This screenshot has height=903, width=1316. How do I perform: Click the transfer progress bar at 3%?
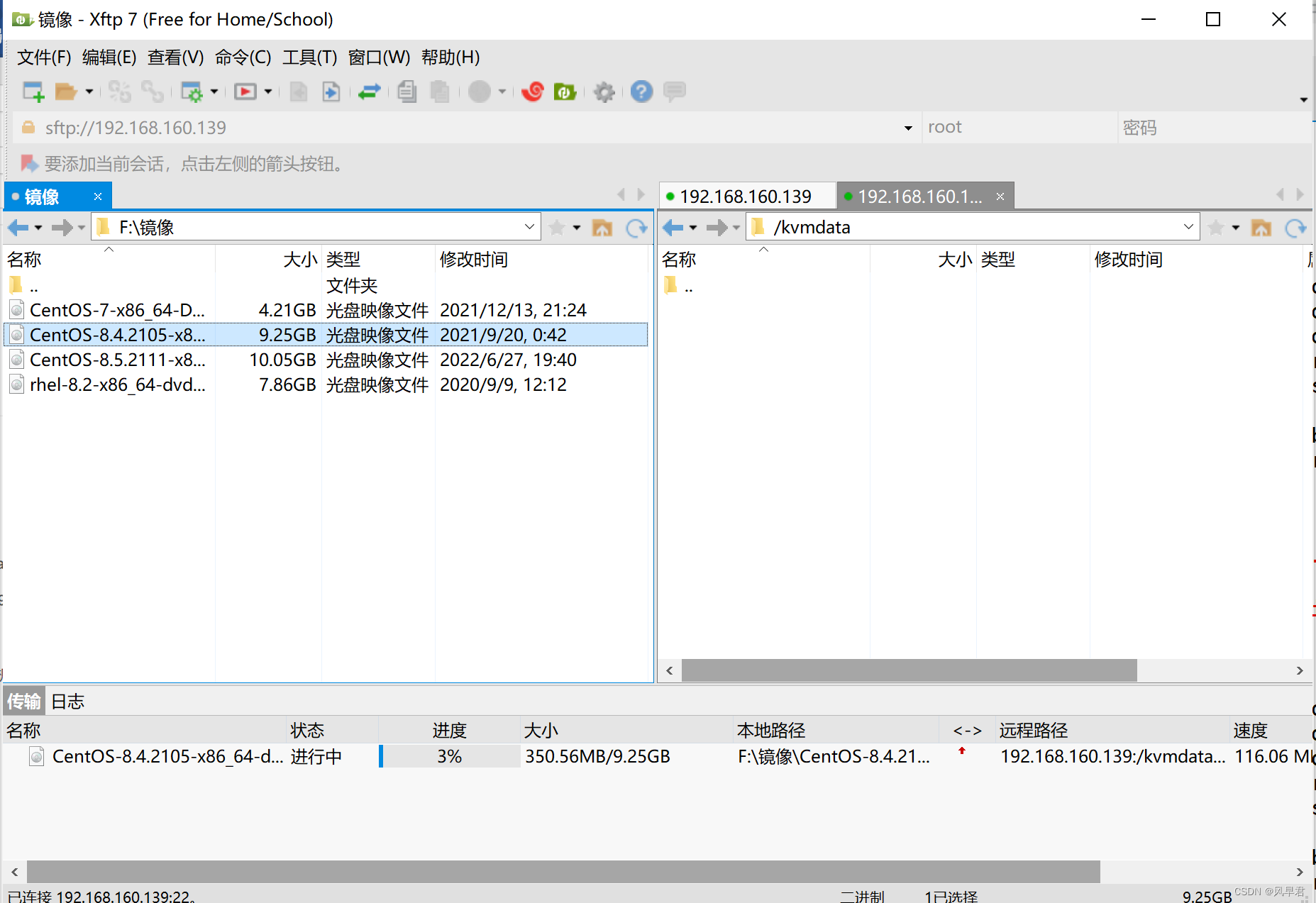[x=449, y=756]
